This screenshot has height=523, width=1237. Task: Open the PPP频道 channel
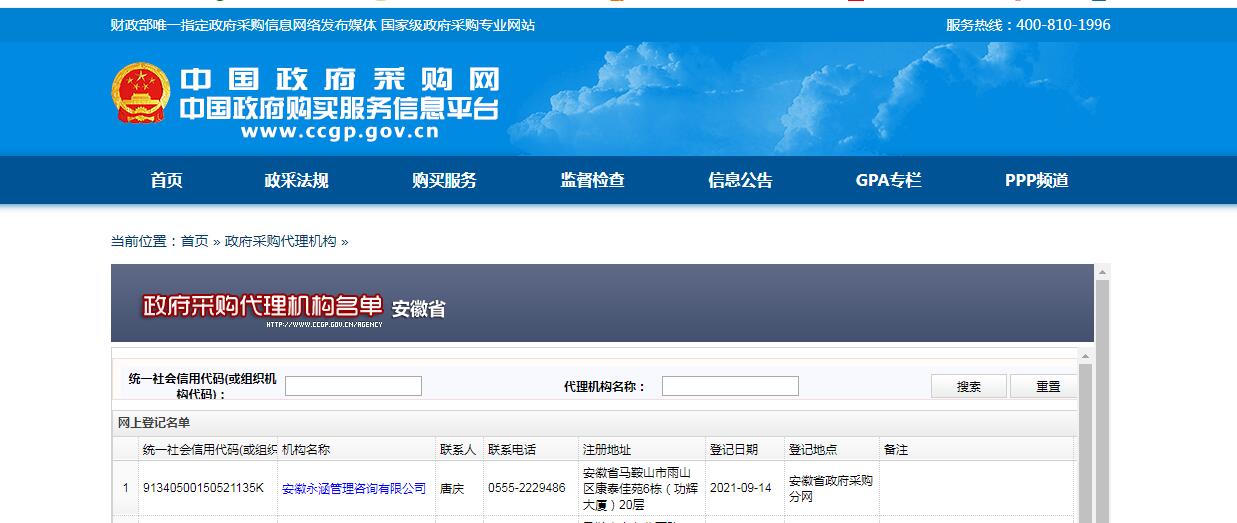pyautogui.click(x=1036, y=181)
